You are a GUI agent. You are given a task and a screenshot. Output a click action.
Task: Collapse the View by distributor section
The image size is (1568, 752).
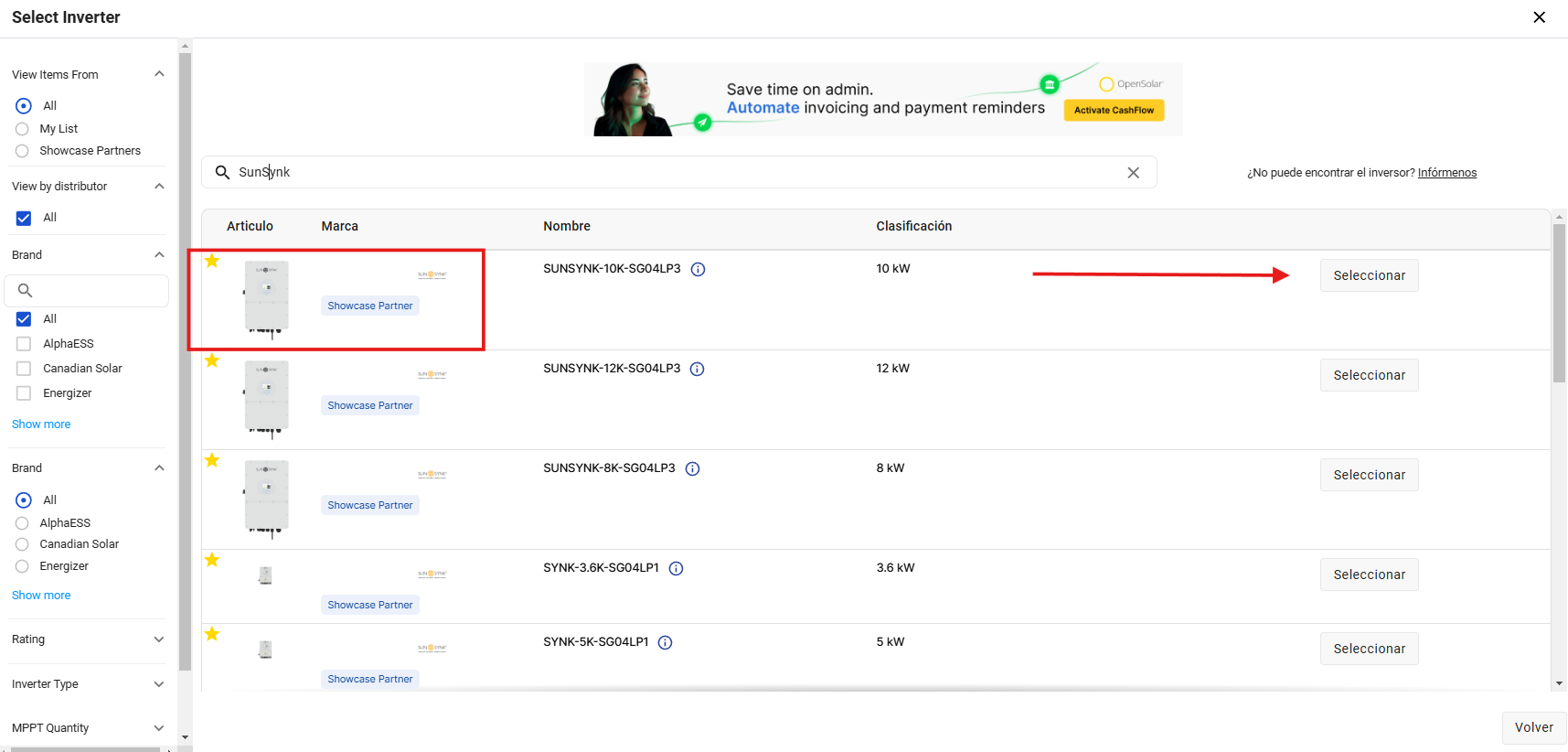point(159,186)
